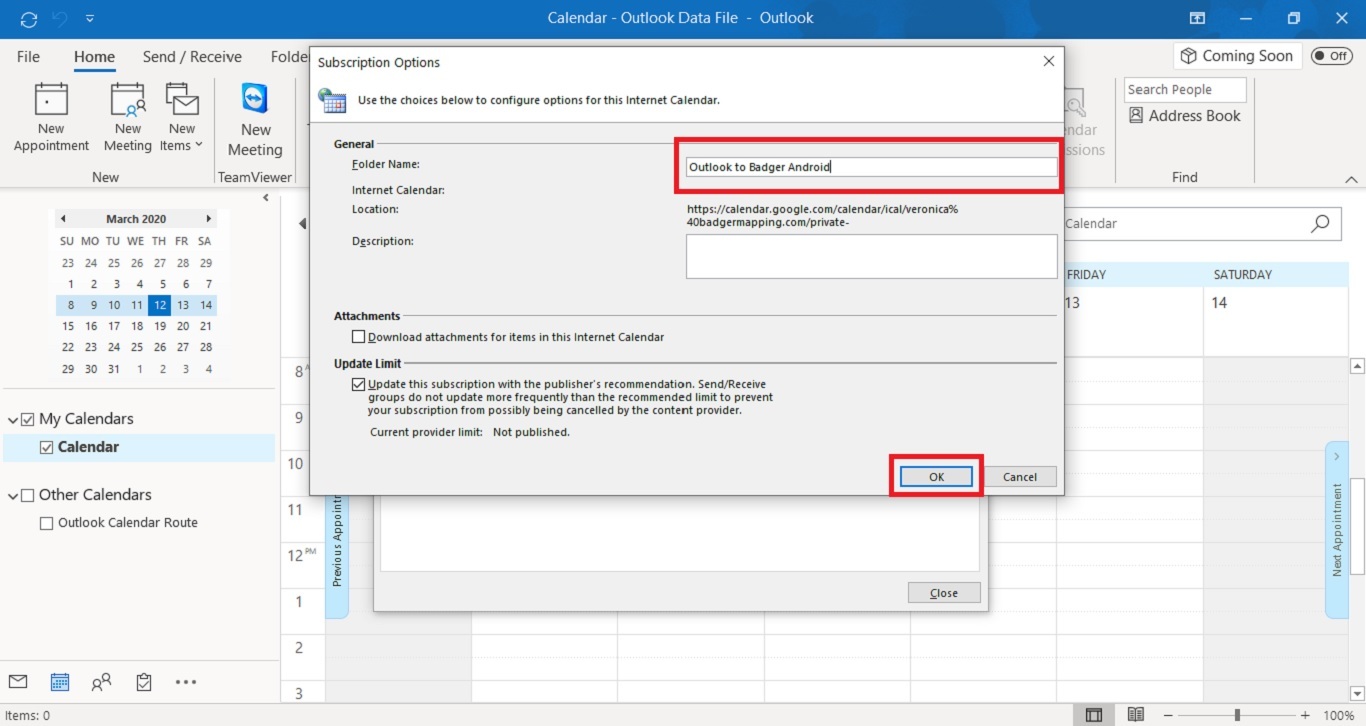Select March 12 in mini calendar
1366x726 pixels.
pos(160,305)
